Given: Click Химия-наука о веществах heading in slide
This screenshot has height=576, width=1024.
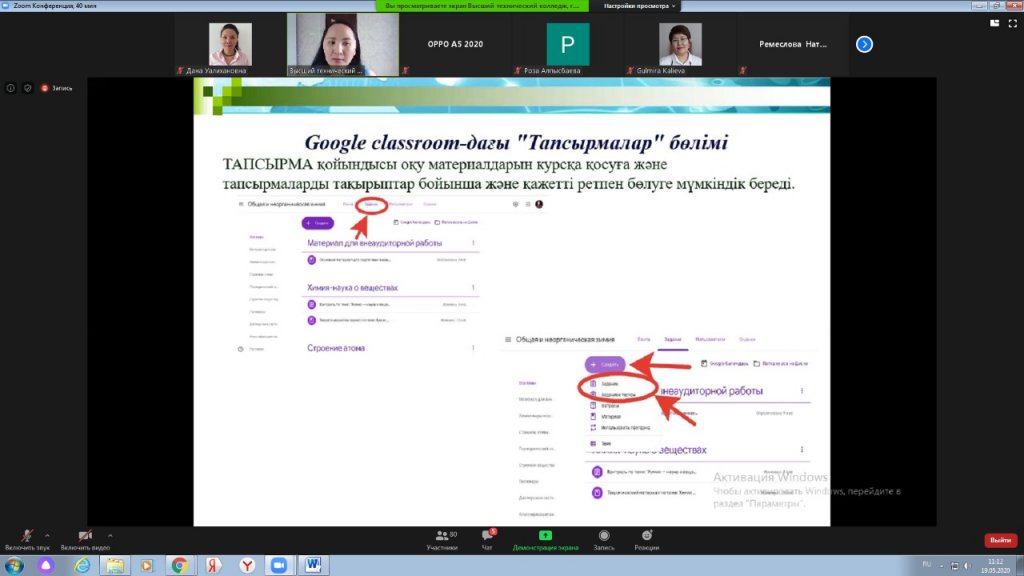Looking at the screenshot, I should (x=353, y=287).
